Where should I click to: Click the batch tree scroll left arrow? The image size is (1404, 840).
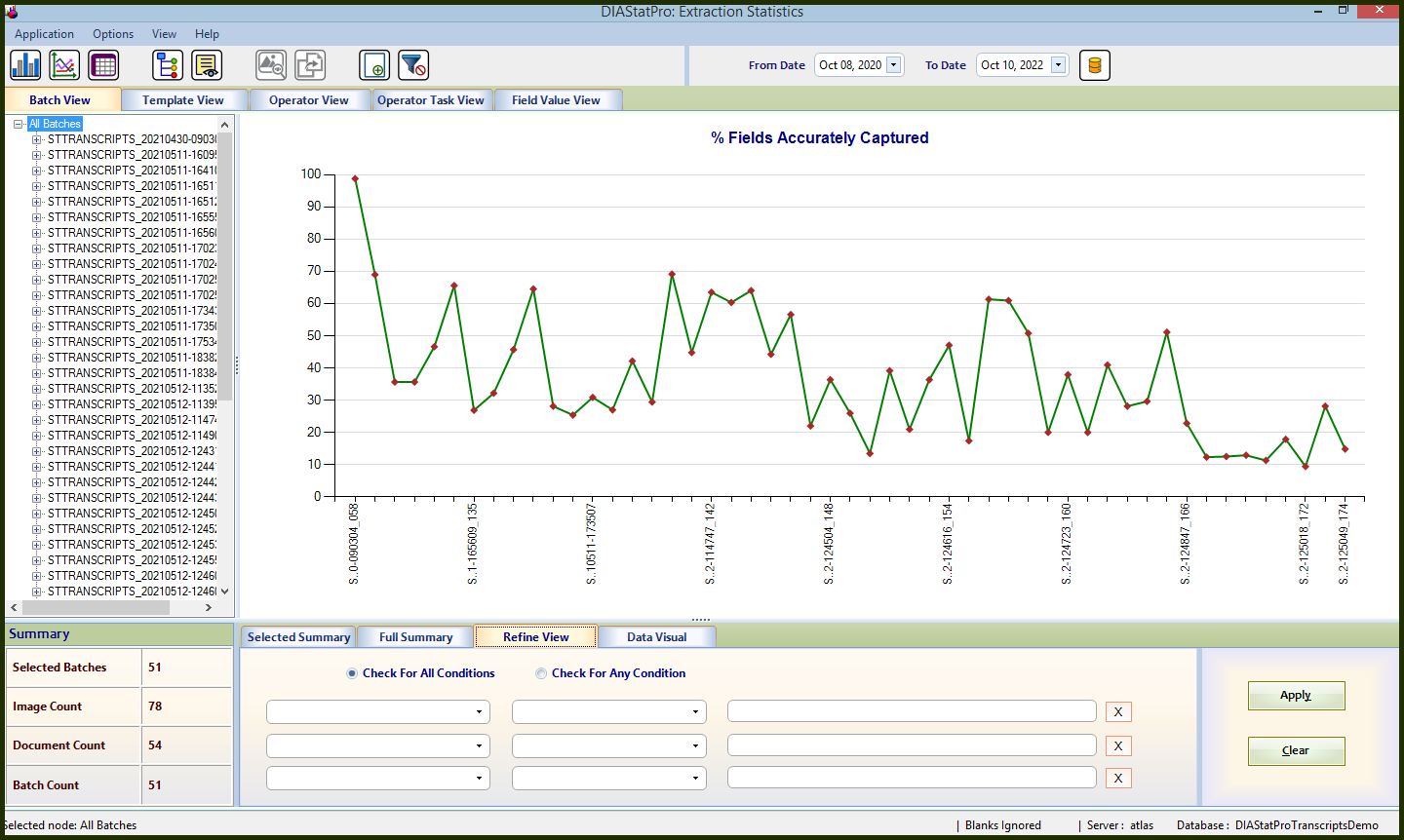point(14,607)
